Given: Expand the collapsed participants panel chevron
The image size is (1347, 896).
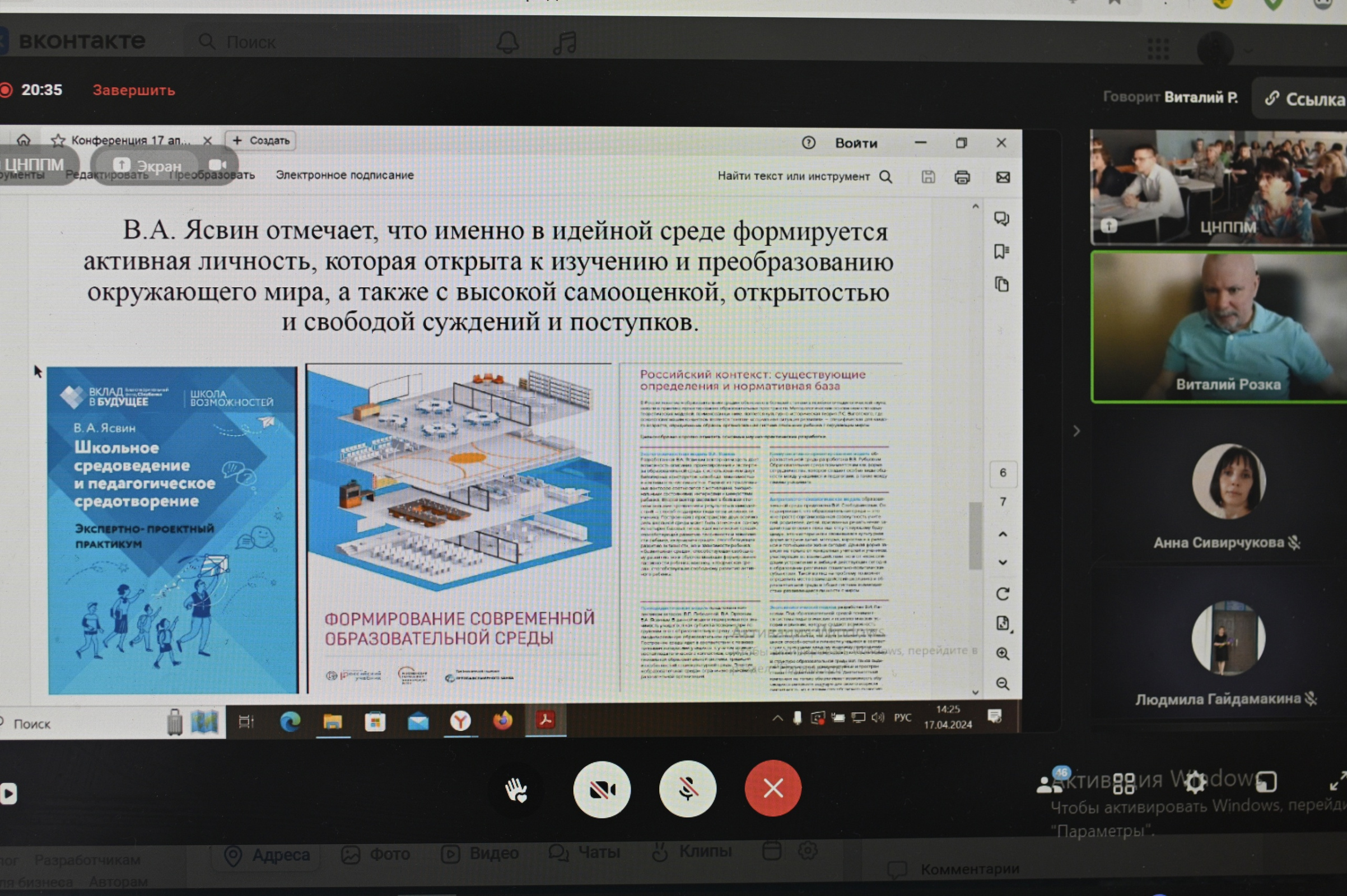Looking at the screenshot, I should tap(1076, 431).
